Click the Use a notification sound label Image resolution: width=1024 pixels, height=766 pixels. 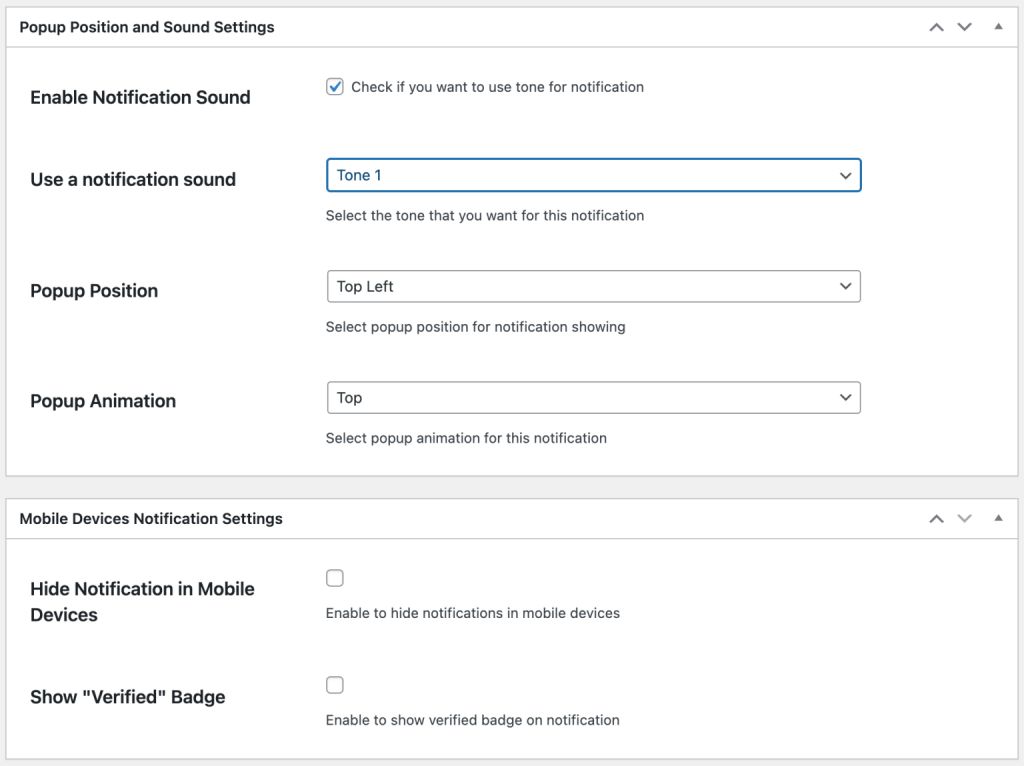135,179
